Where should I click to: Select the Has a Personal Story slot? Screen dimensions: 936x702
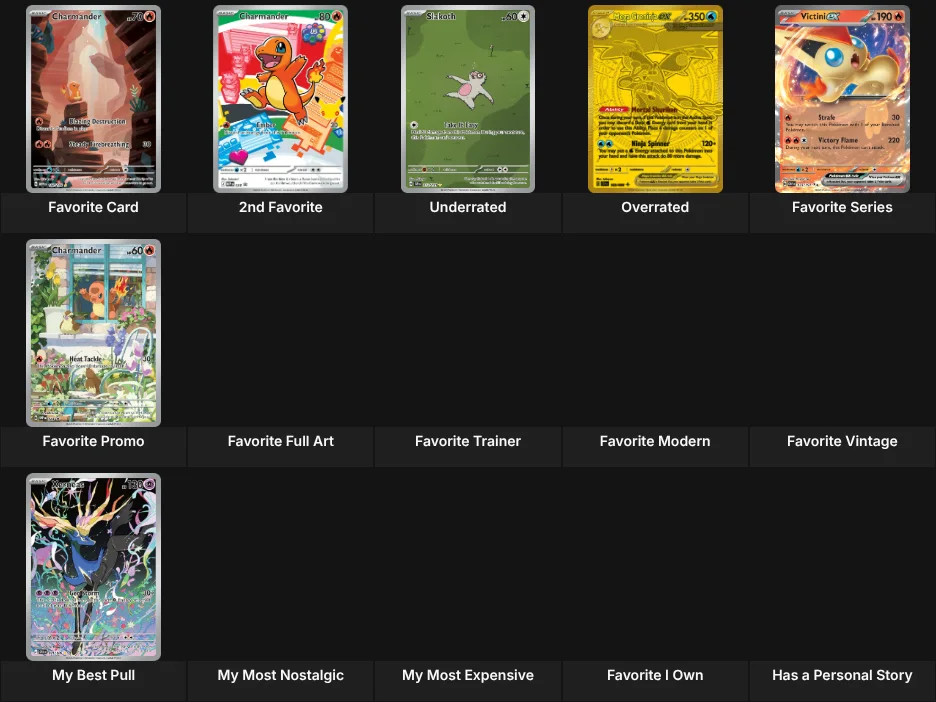click(x=842, y=585)
